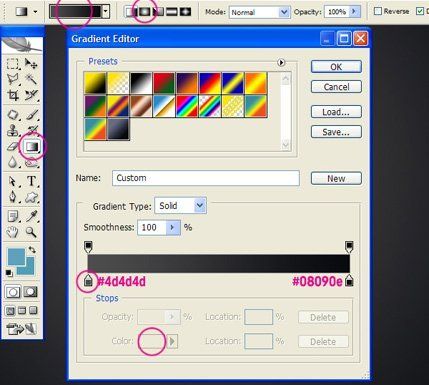Select the Rectangular Marquee tool
This screenshot has height=385, width=429.
pyautogui.click(x=13, y=64)
